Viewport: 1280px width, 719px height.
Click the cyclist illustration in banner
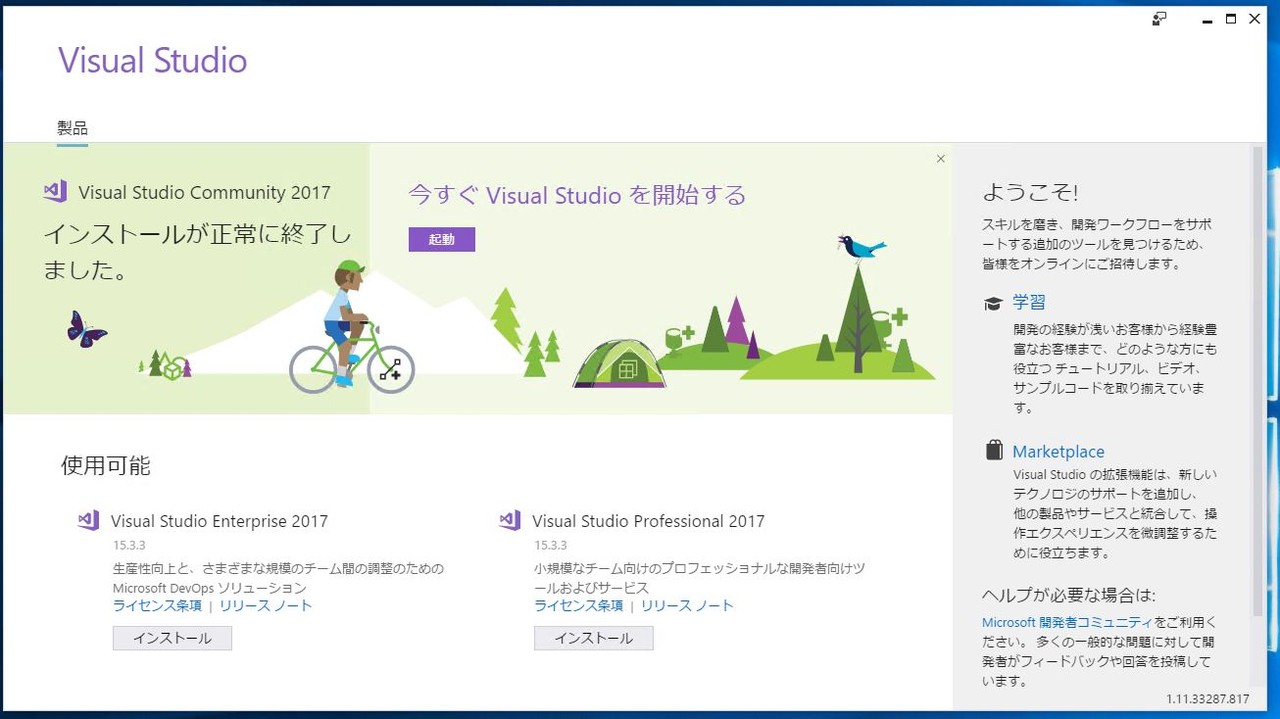point(352,327)
